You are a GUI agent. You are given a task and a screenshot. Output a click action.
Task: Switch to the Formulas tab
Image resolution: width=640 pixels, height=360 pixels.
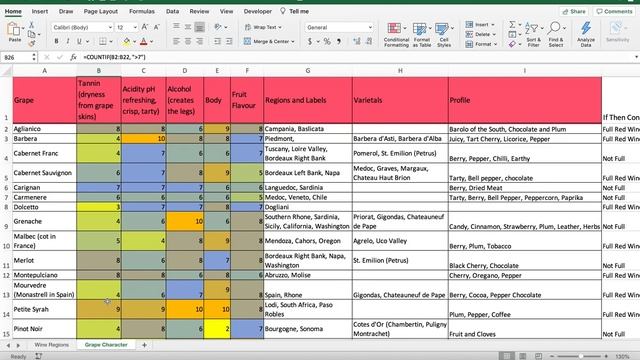(142, 11)
